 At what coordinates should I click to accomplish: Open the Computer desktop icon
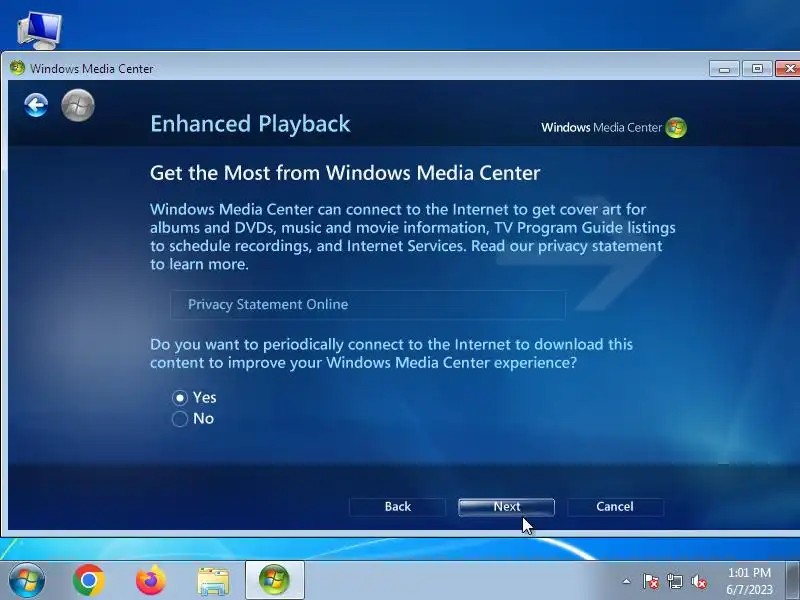39,30
